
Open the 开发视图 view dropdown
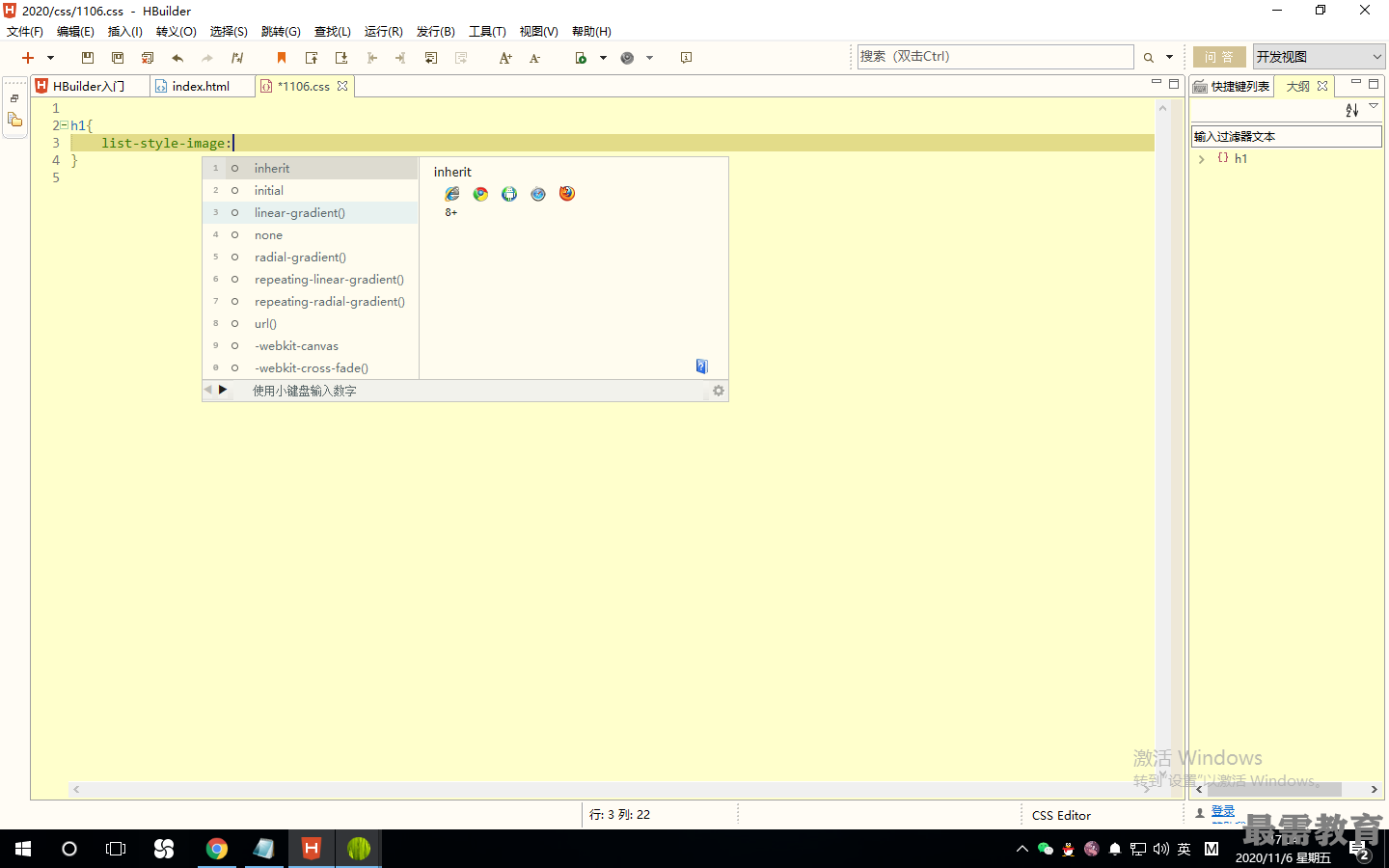[1319, 57]
